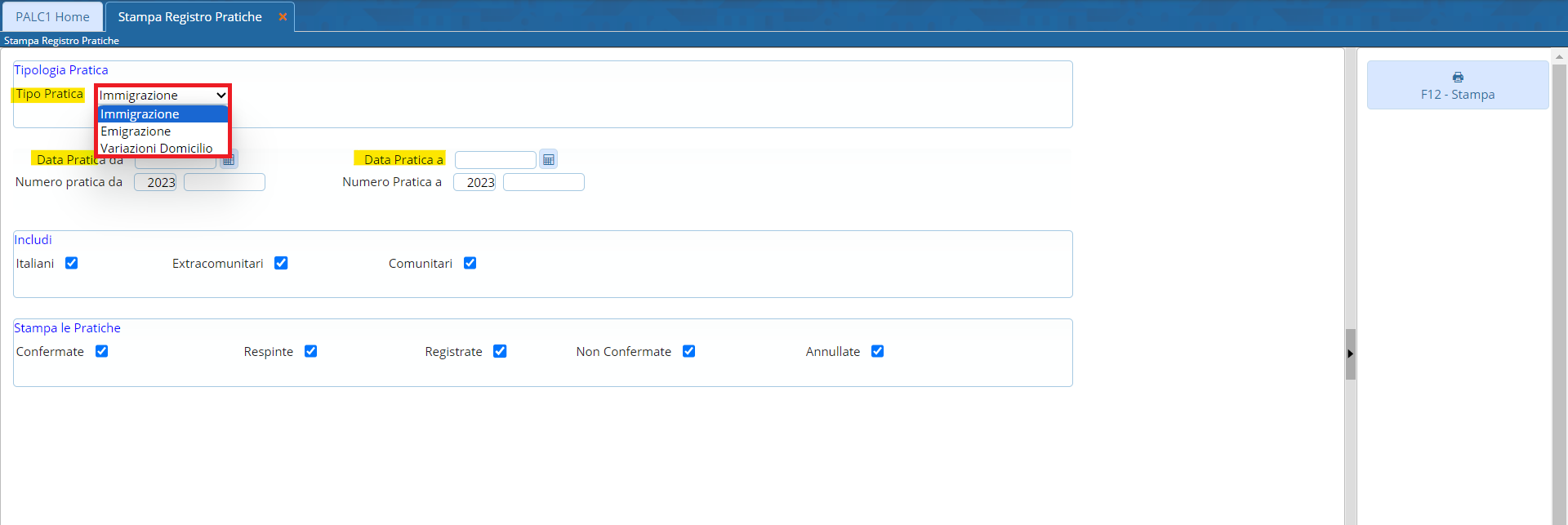Click the F12 - Stampa print button

[x=1457, y=86]
